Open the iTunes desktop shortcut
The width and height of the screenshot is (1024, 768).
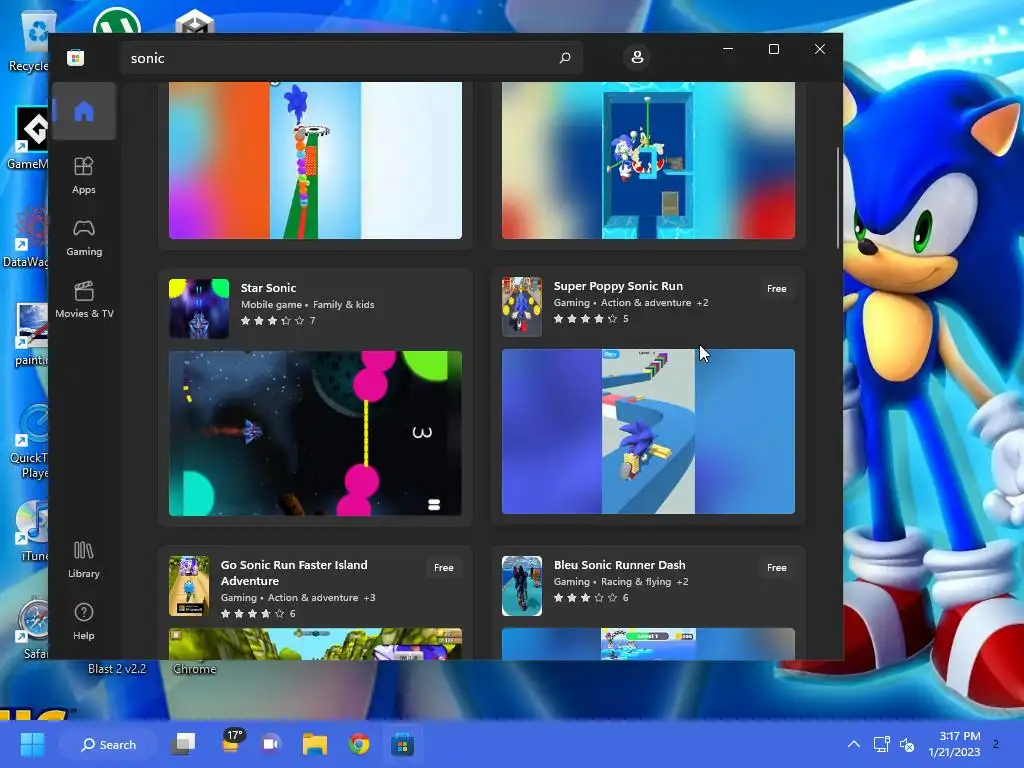(30, 532)
